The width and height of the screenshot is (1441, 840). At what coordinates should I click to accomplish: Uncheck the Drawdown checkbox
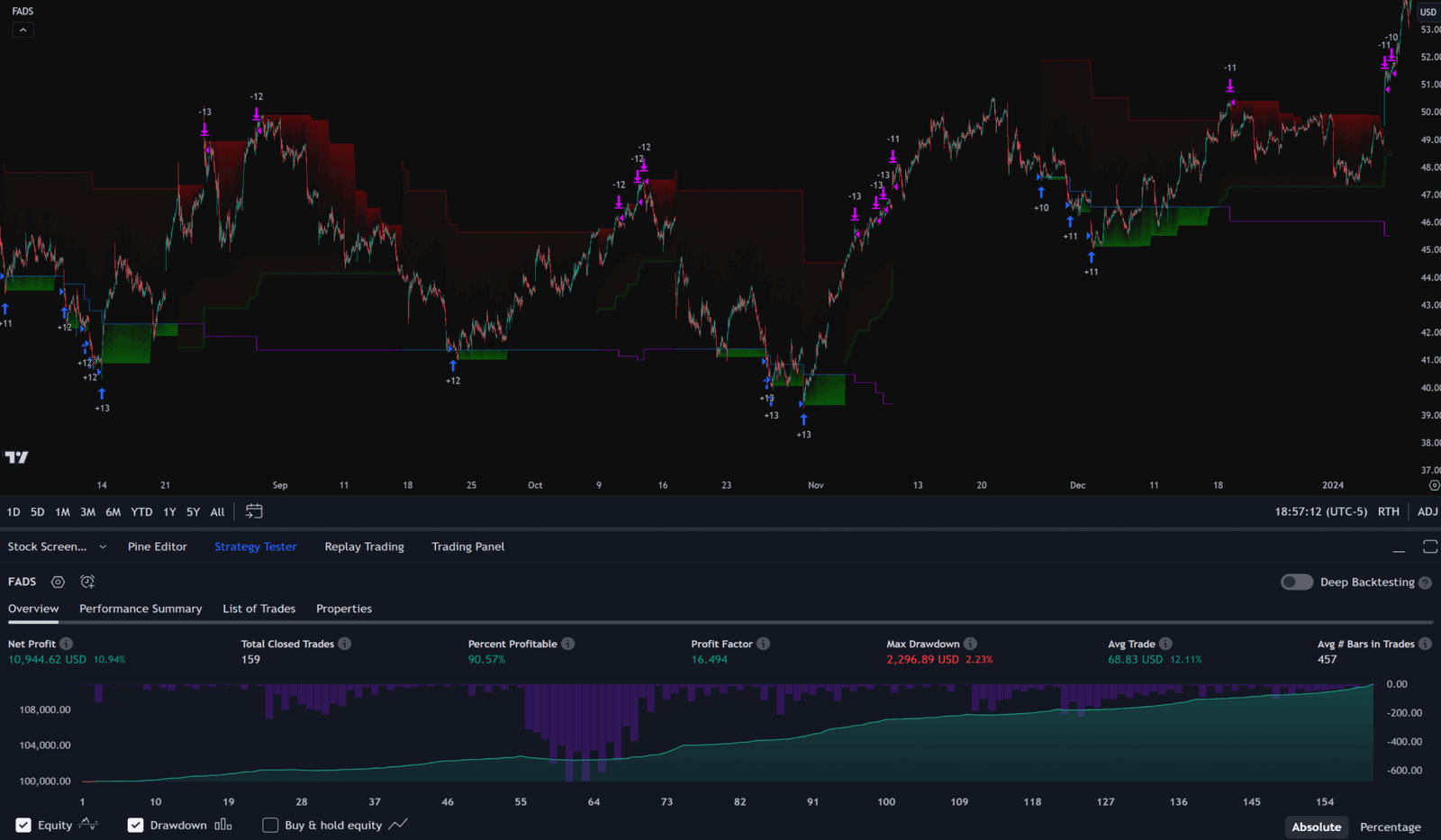point(135,825)
